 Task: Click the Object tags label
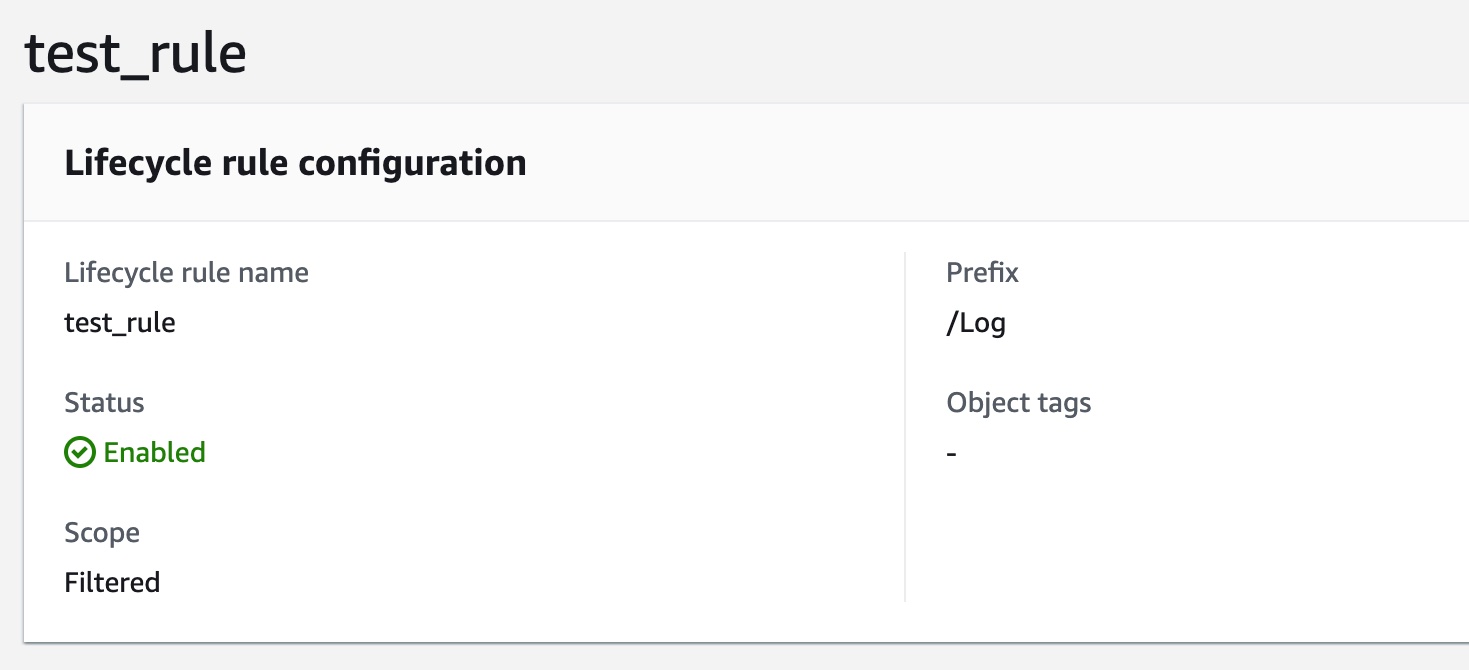coord(1019,402)
